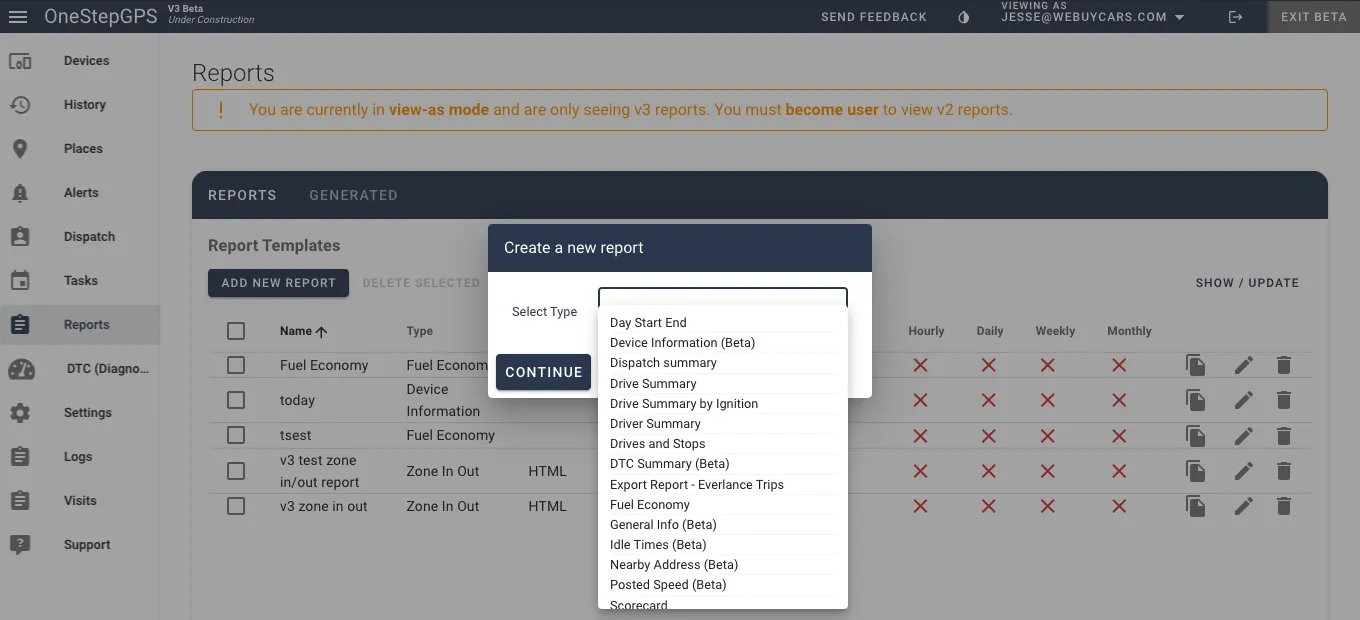Check the checkbox for the 'today' report

[236, 400]
